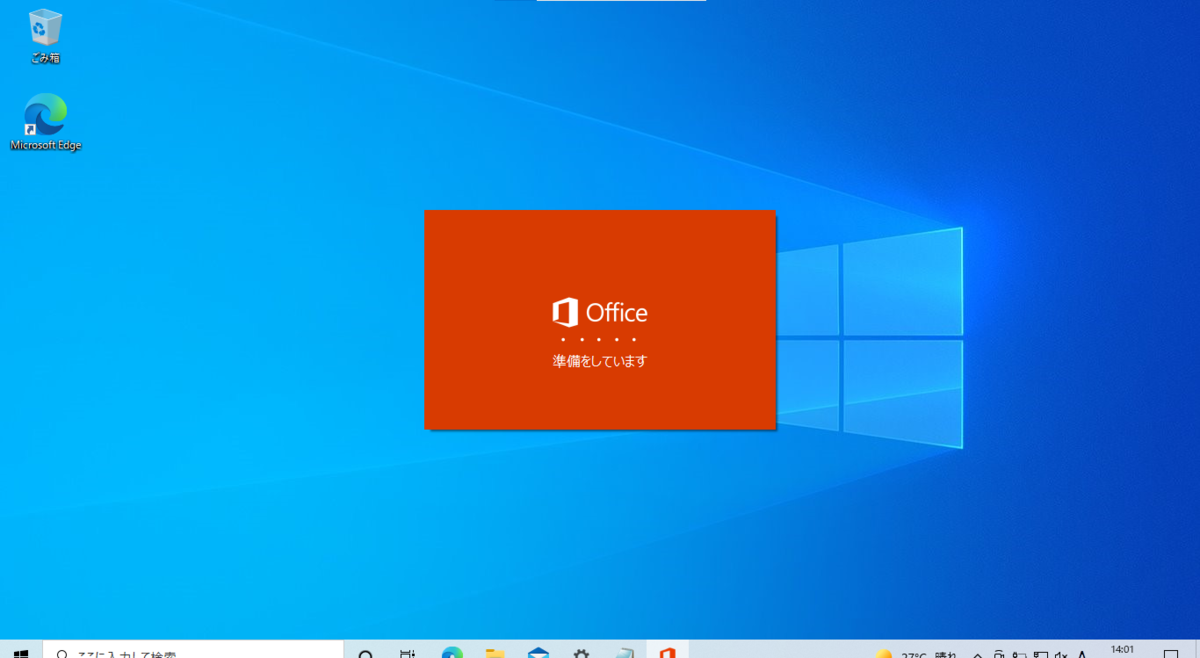Click the 準備をしています status text
Image resolution: width=1200 pixels, height=658 pixels.
click(600, 361)
